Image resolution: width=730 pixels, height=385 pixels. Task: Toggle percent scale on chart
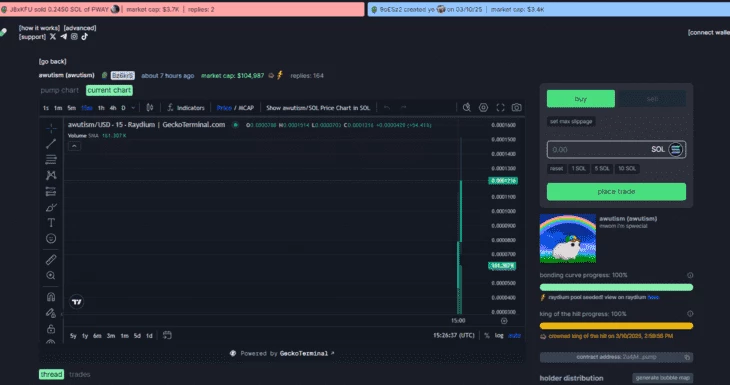click(487, 335)
